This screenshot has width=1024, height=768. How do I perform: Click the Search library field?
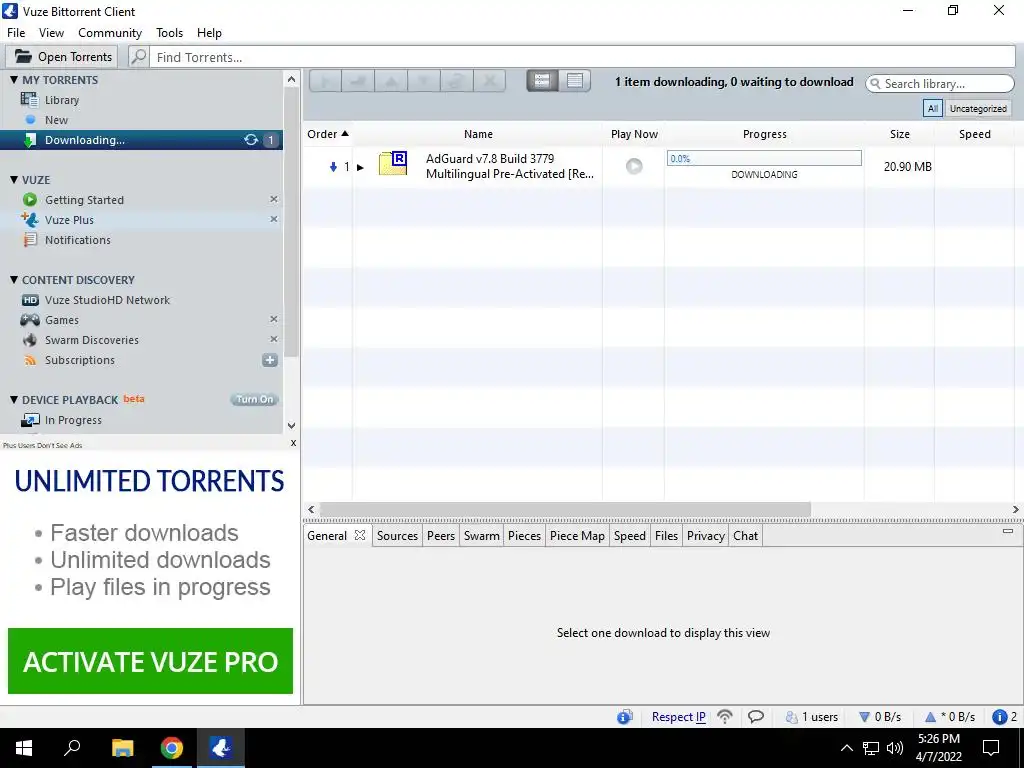[x=940, y=84]
